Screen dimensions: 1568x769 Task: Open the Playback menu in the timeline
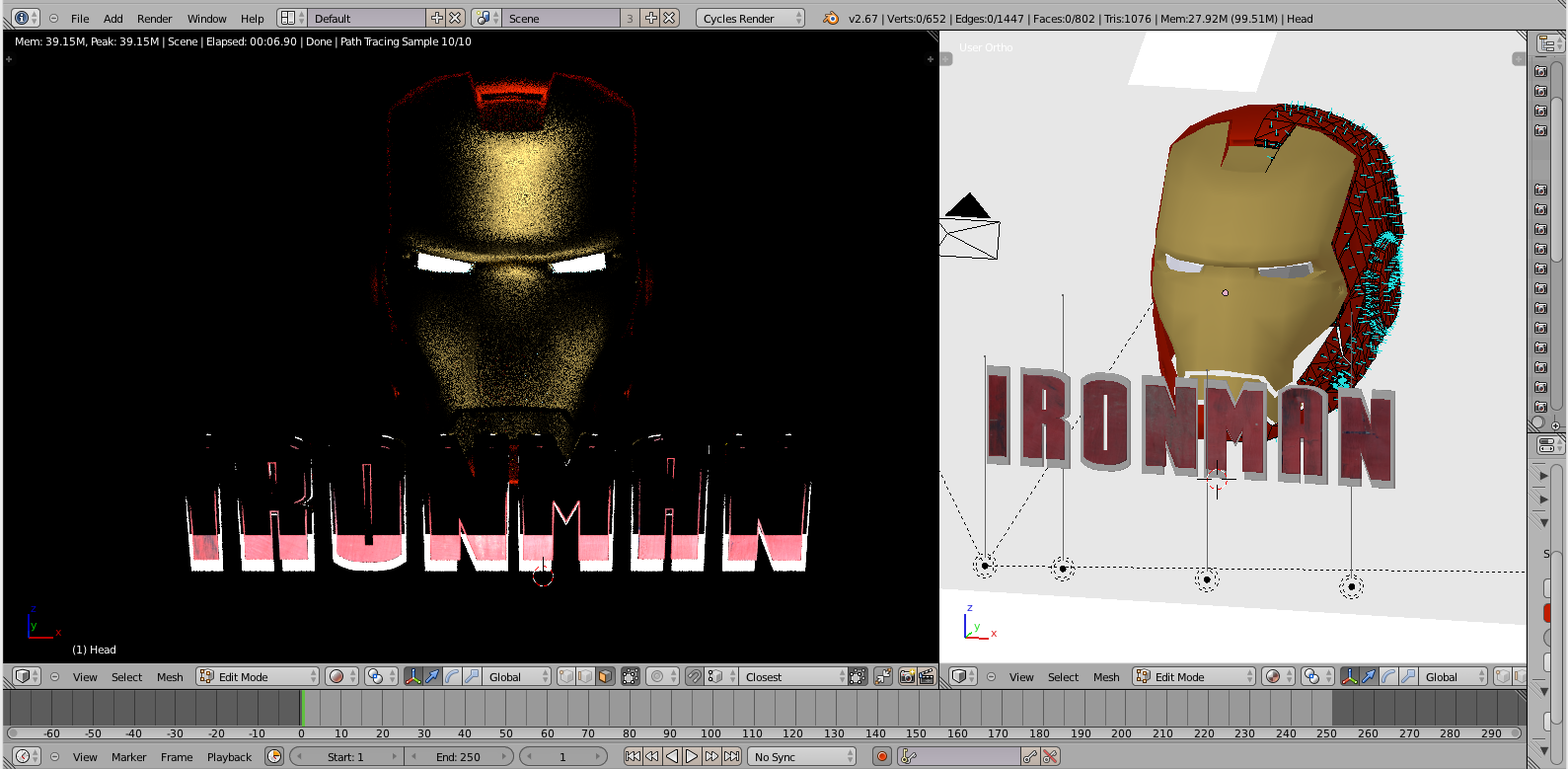[229, 757]
